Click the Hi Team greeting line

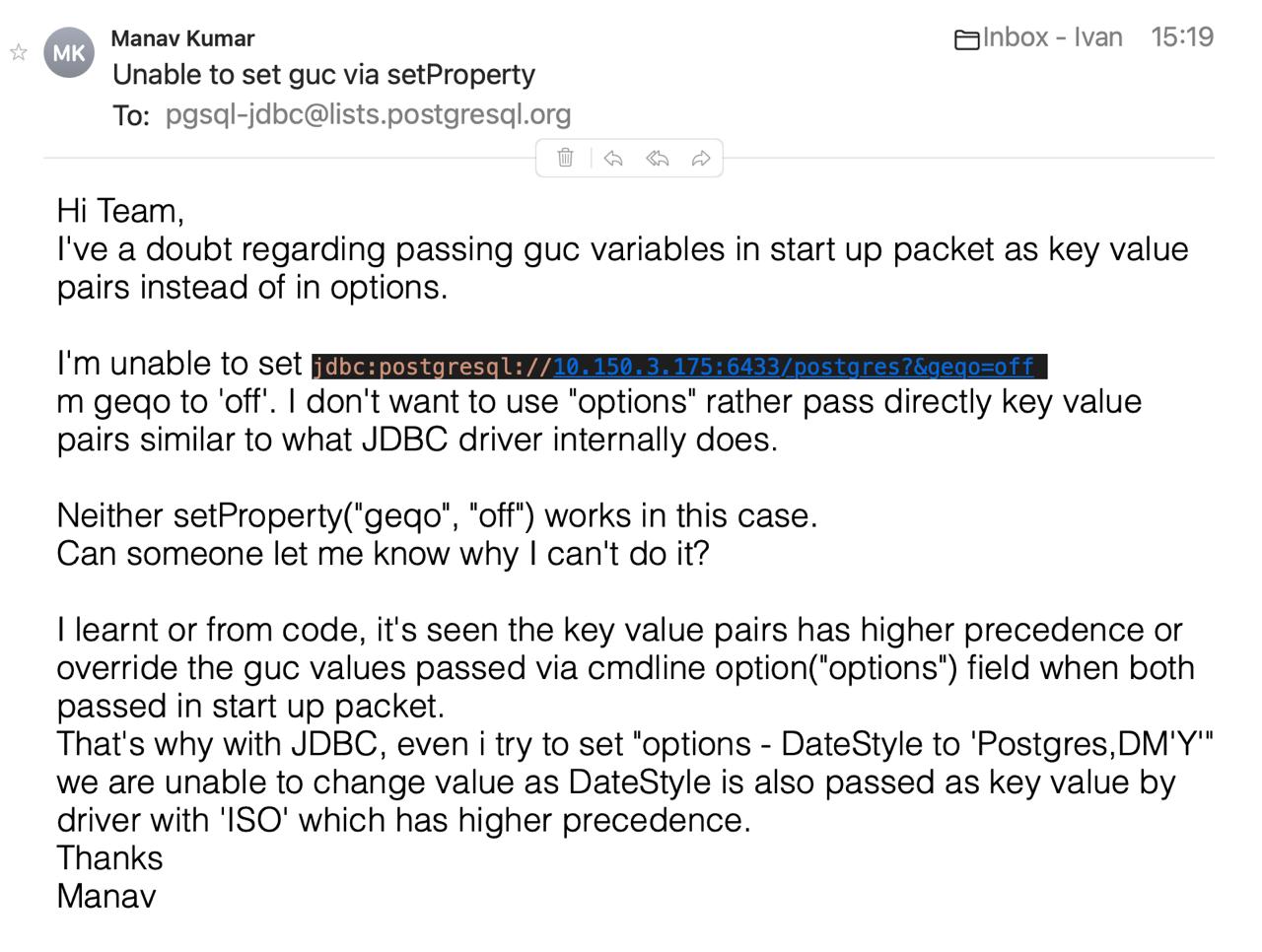pos(120,211)
